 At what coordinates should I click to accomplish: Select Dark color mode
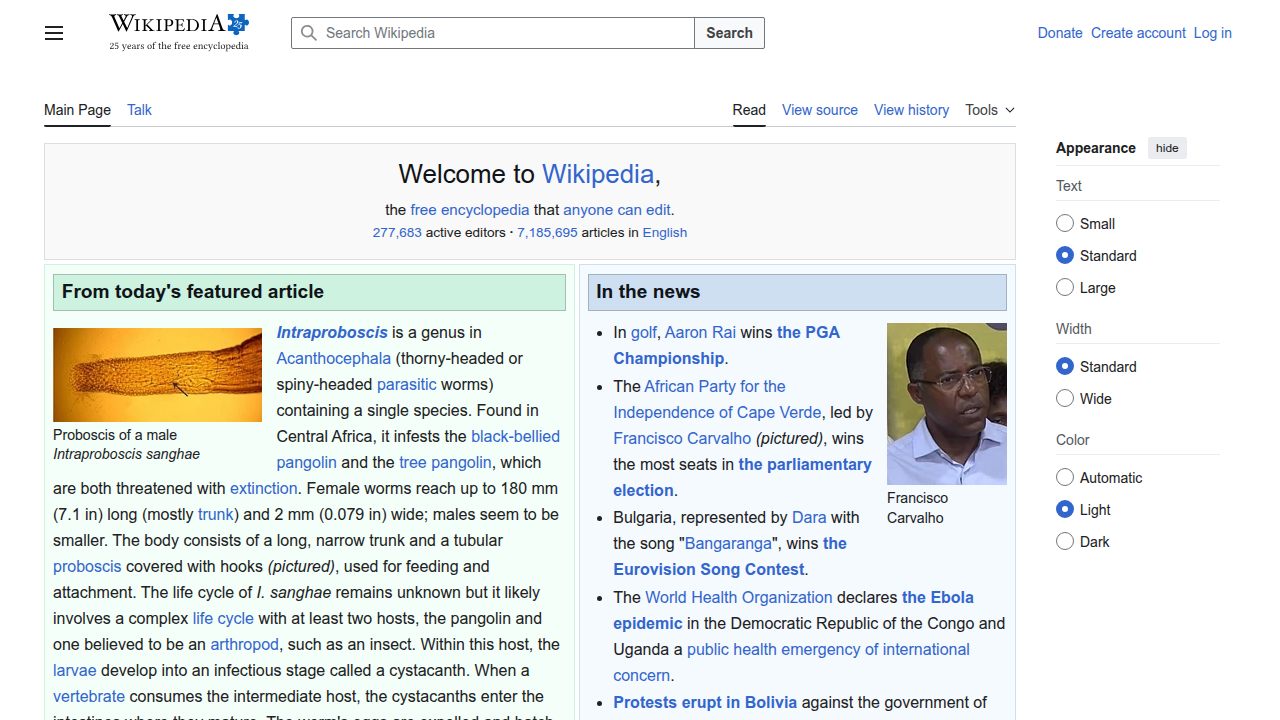click(x=1065, y=541)
